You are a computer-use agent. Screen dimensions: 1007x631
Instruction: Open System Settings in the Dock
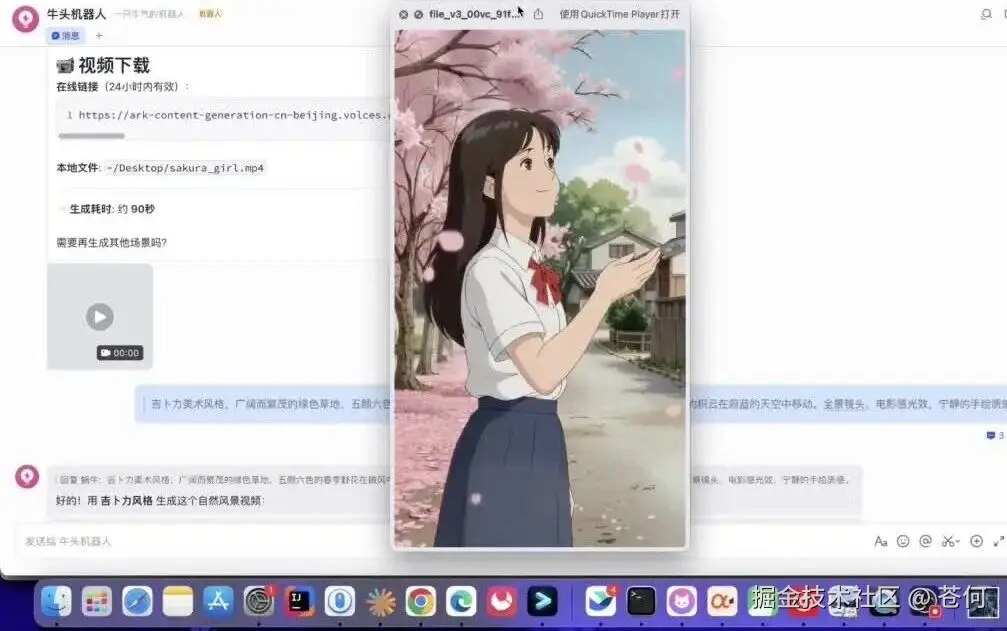point(259,602)
